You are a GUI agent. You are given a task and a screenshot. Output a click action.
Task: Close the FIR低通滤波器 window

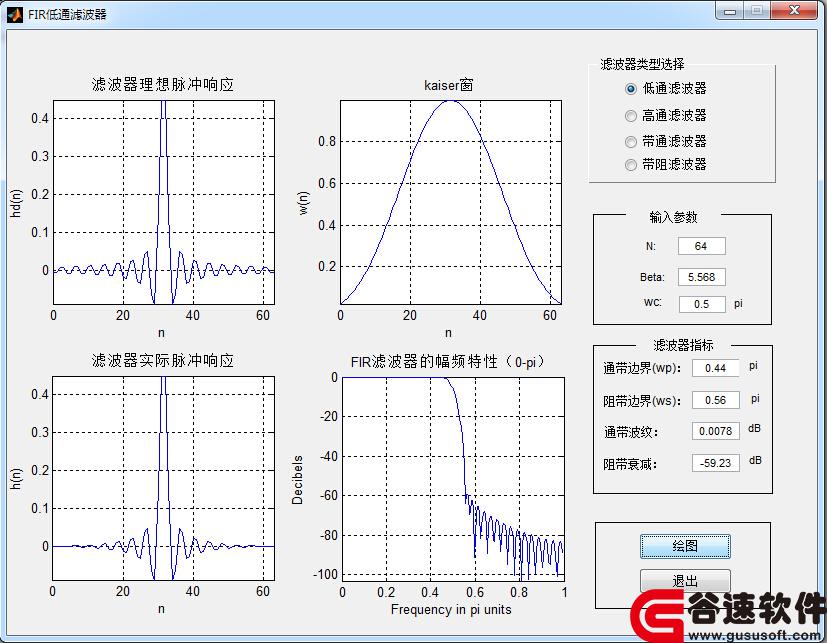click(794, 11)
